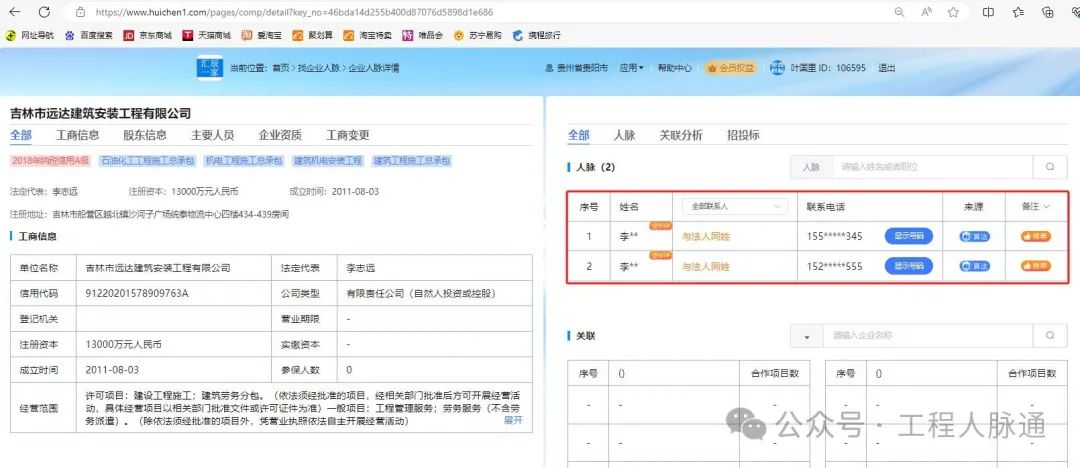The height and width of the screenshot is (468, 1080).
Task: Click the 建筑机电安装工程 tag
Action: 328,161
